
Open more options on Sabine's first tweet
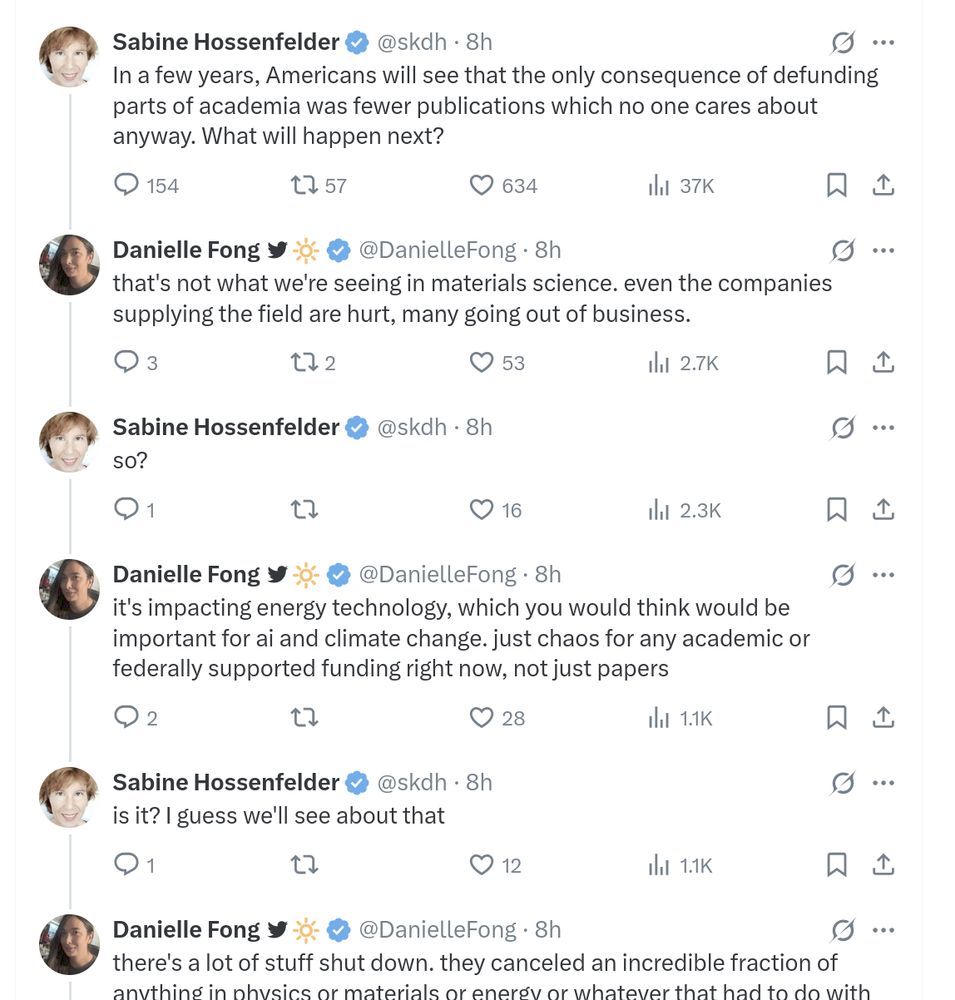(x=883, y=42)
